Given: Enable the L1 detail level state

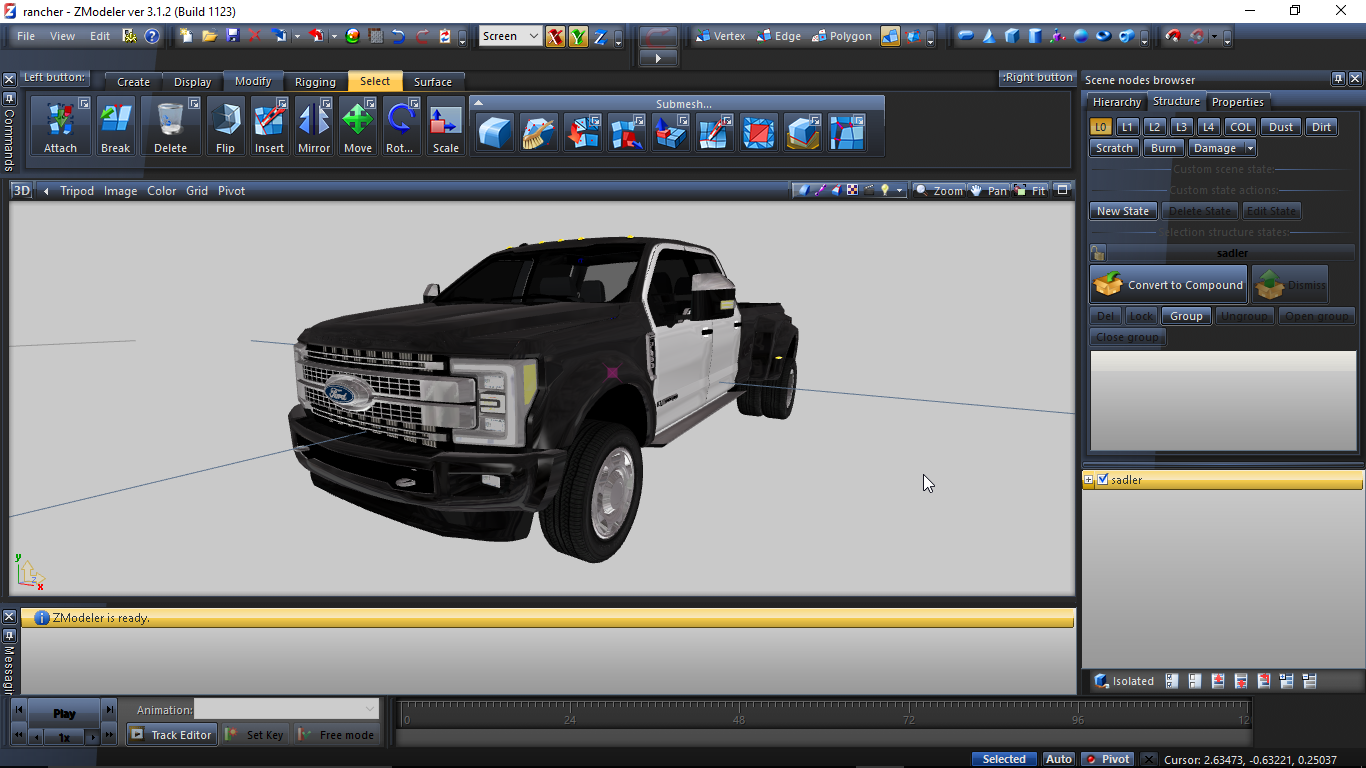Looking at the screenshot, I should pos(1127,127).
